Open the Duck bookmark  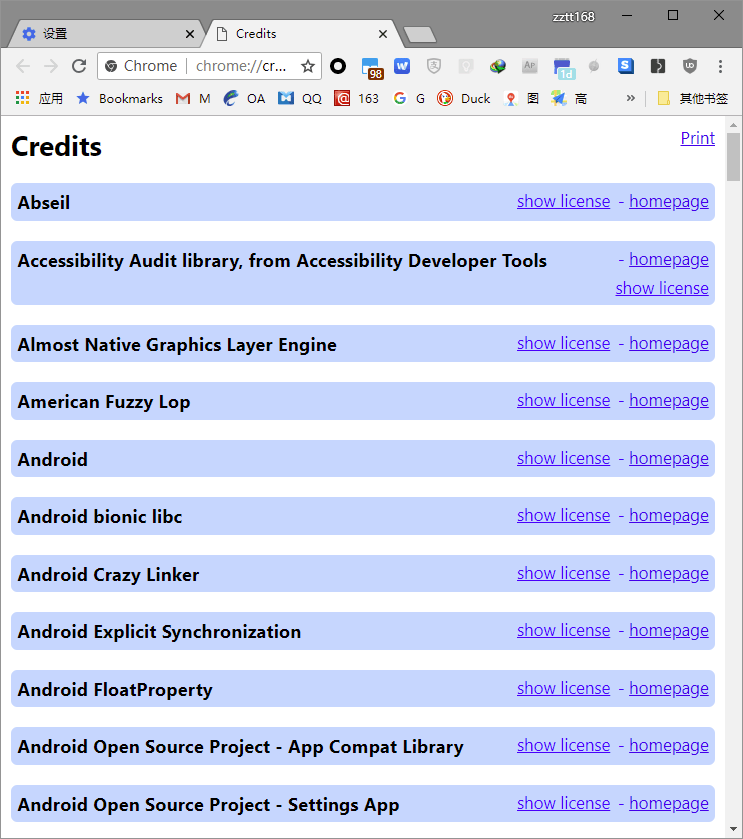[x=464, y=98]
